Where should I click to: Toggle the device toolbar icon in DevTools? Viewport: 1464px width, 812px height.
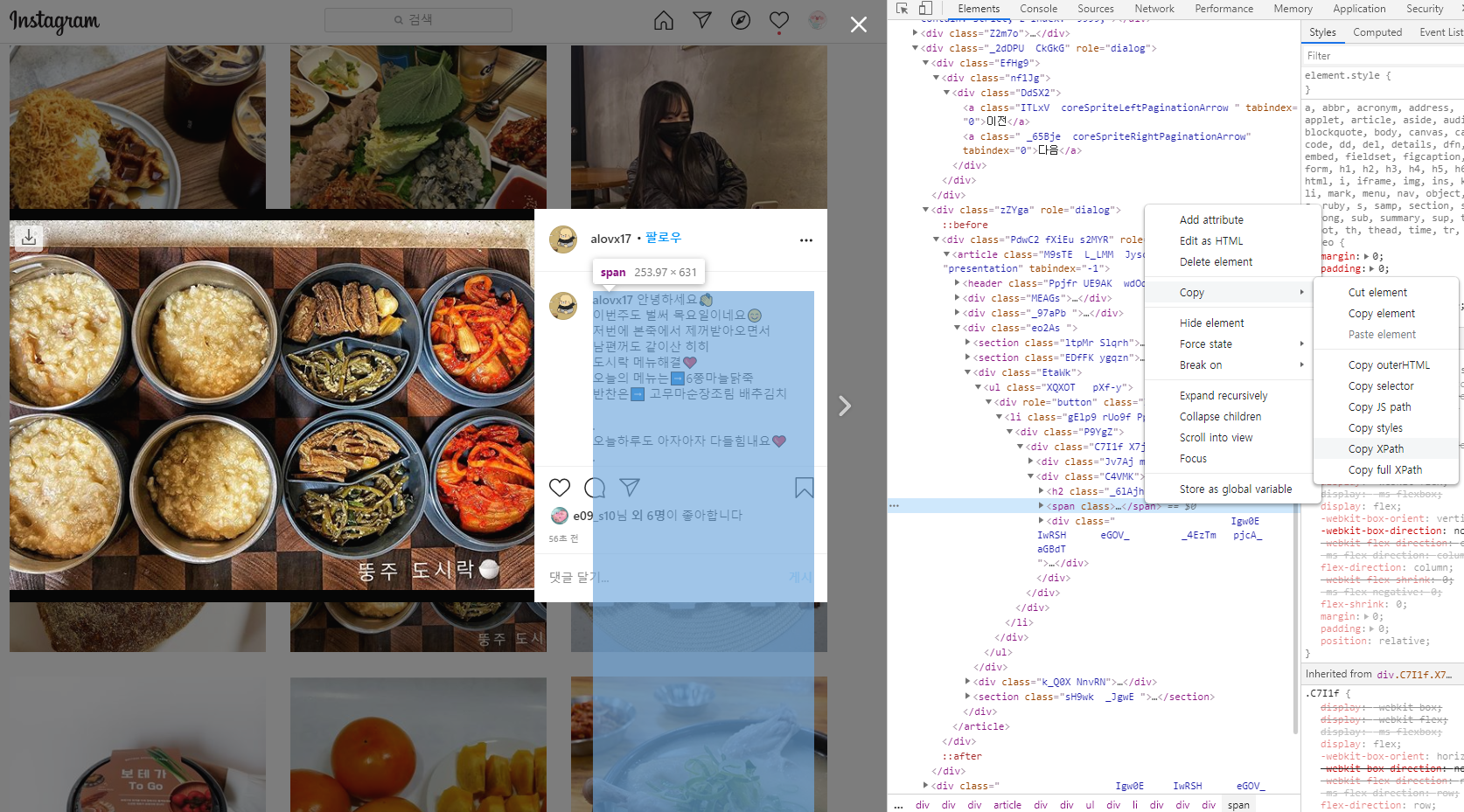tap(925, 9)
